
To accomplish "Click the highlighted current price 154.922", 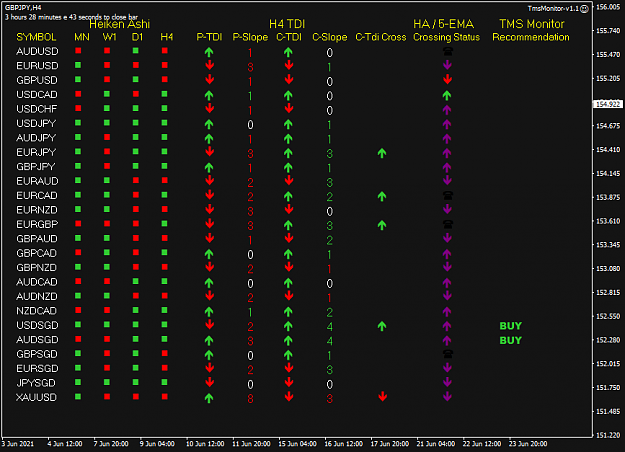I will 608,104.
